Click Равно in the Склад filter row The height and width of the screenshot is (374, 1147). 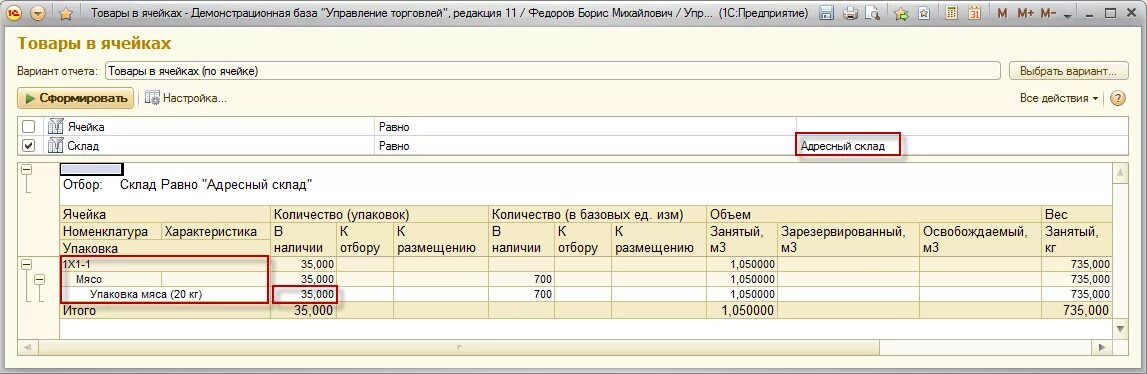tap(394, 146)
